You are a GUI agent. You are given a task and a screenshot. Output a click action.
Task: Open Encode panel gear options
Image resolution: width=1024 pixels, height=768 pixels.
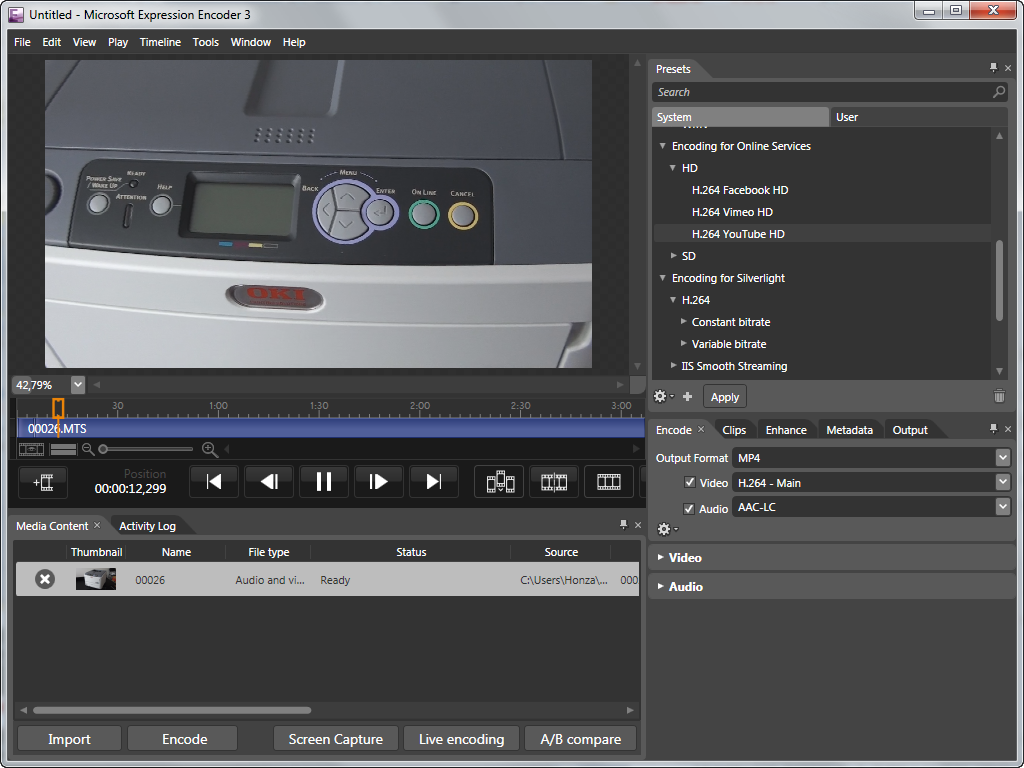[x=667, y=529]
